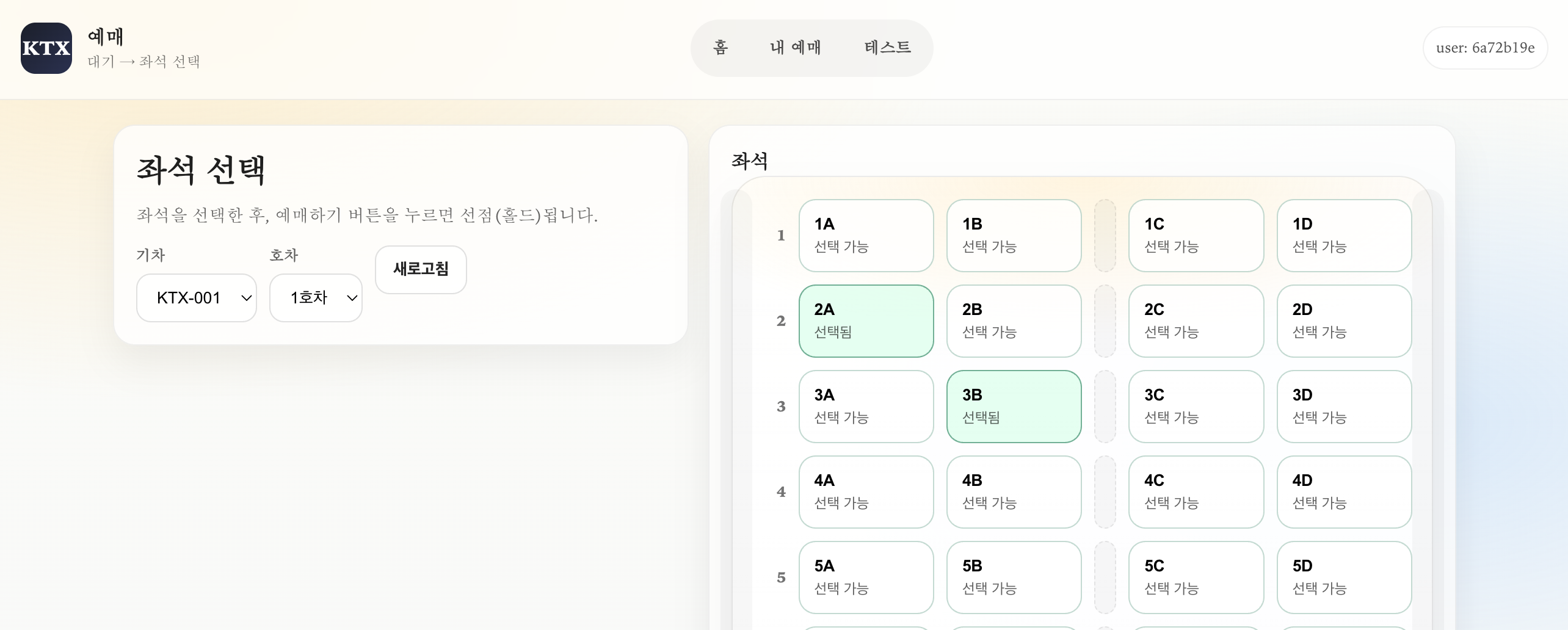Go to 내 예매 tab
The image size is (1568, 630).
795,48
